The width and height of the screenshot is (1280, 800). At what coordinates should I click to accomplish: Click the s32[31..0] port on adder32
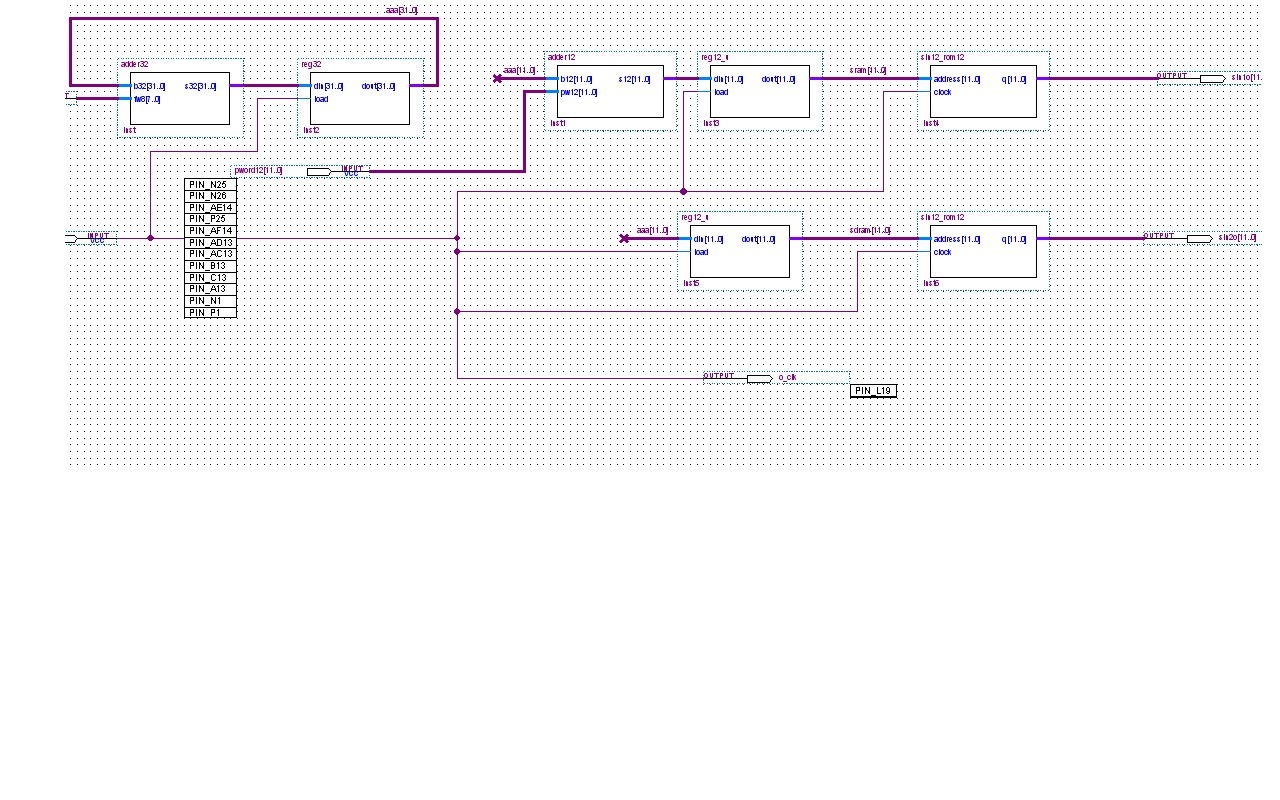click(x=200, y=86)
